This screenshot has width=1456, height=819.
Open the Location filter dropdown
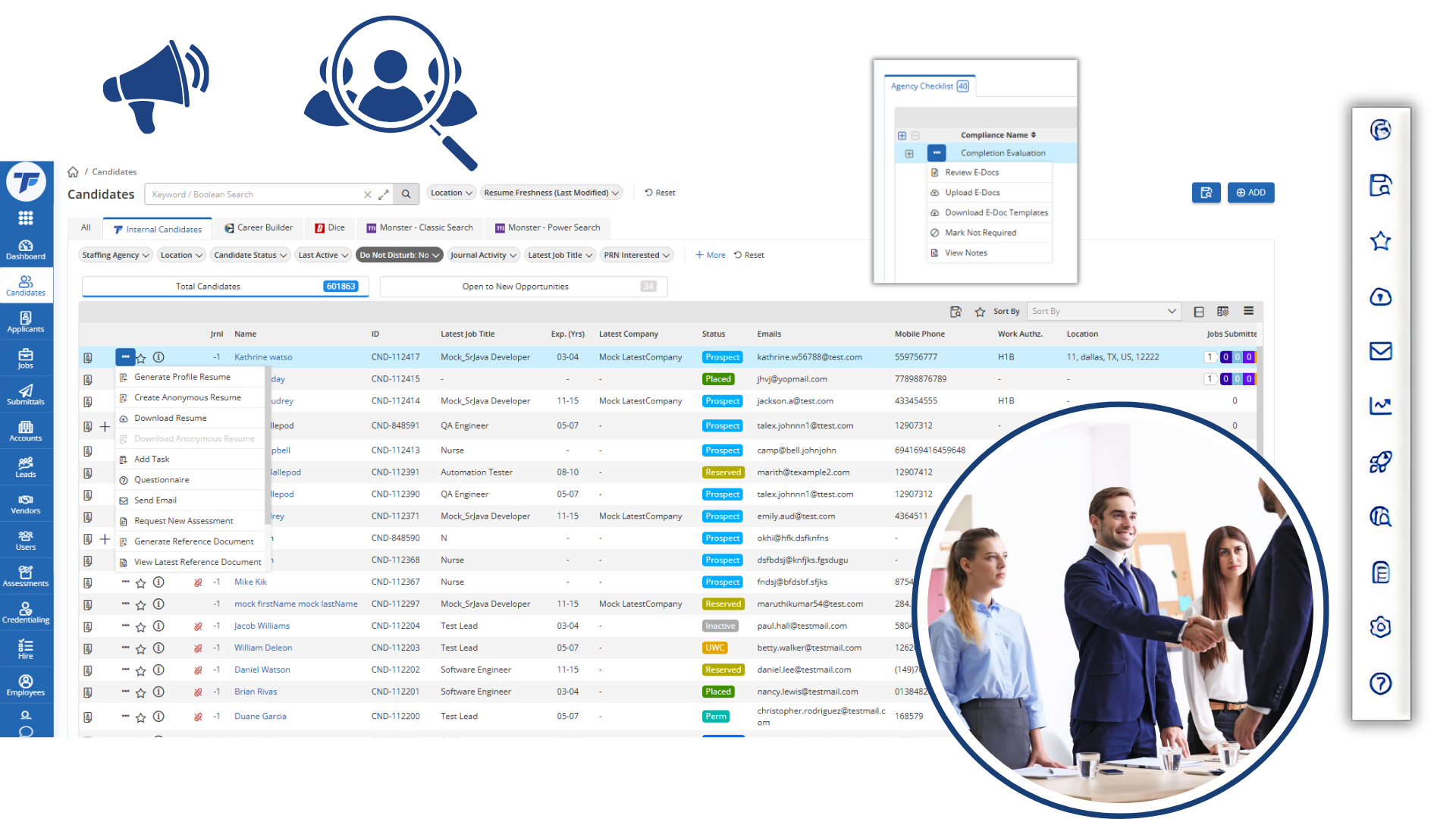click(x=450, y=193)
